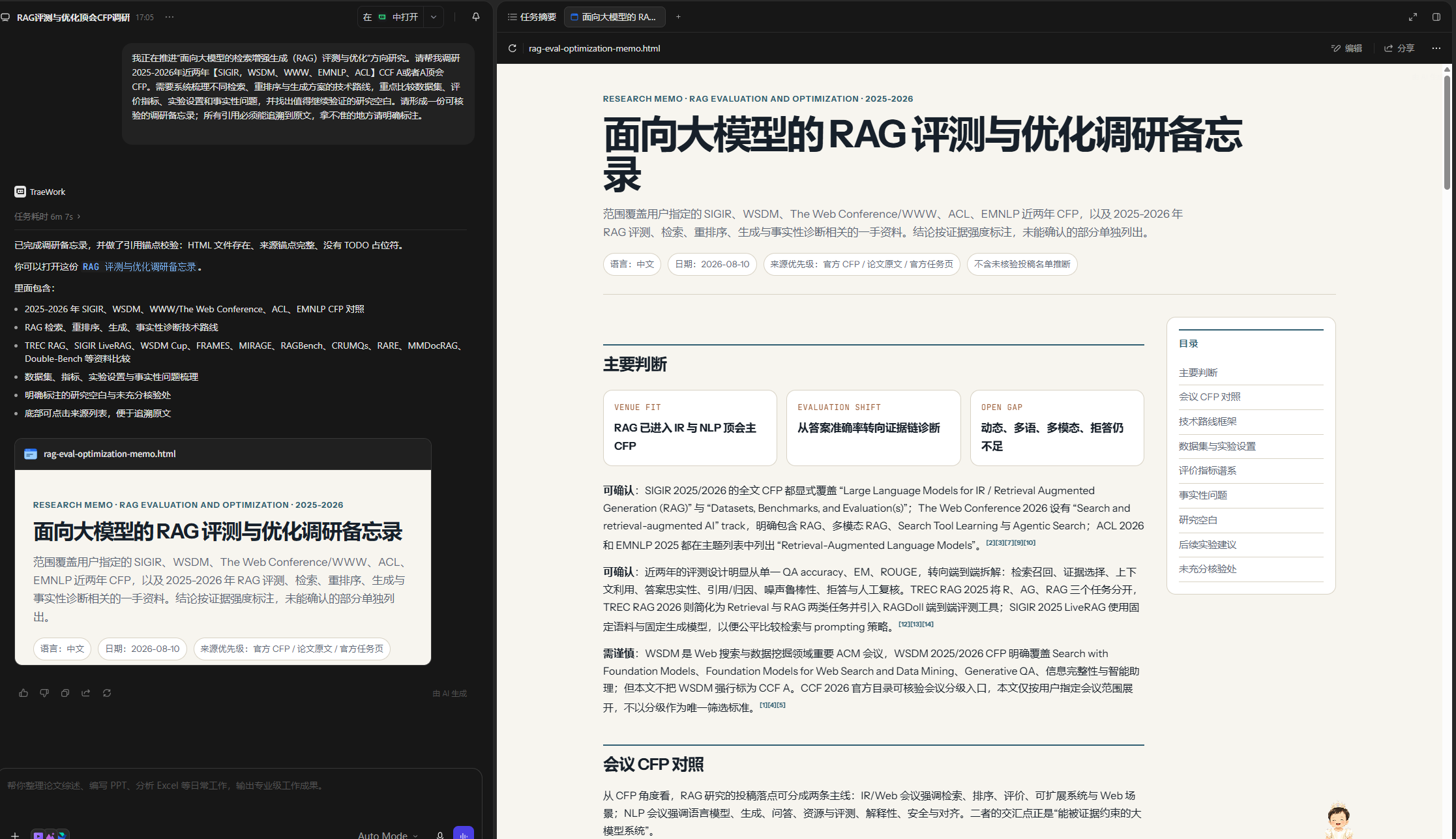The height and width of the screenshot is (839, 1456).
Task: Regenerate the response with refresh icon
Action: pos(107,693)
